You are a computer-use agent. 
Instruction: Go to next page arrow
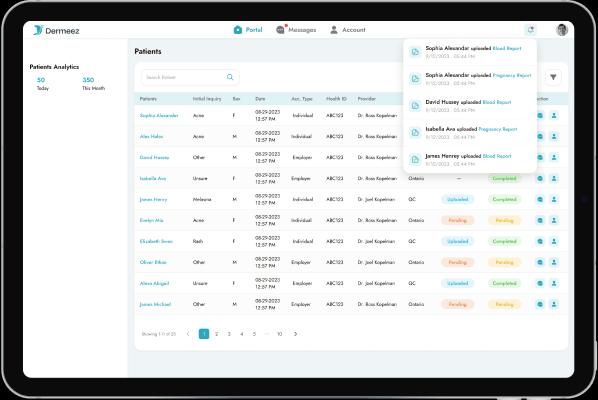point(295,334)
